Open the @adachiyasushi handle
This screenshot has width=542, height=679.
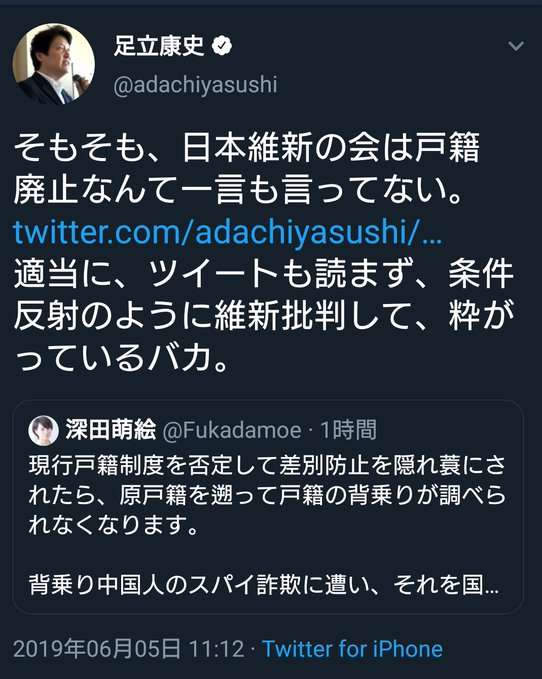coord(195,84)
